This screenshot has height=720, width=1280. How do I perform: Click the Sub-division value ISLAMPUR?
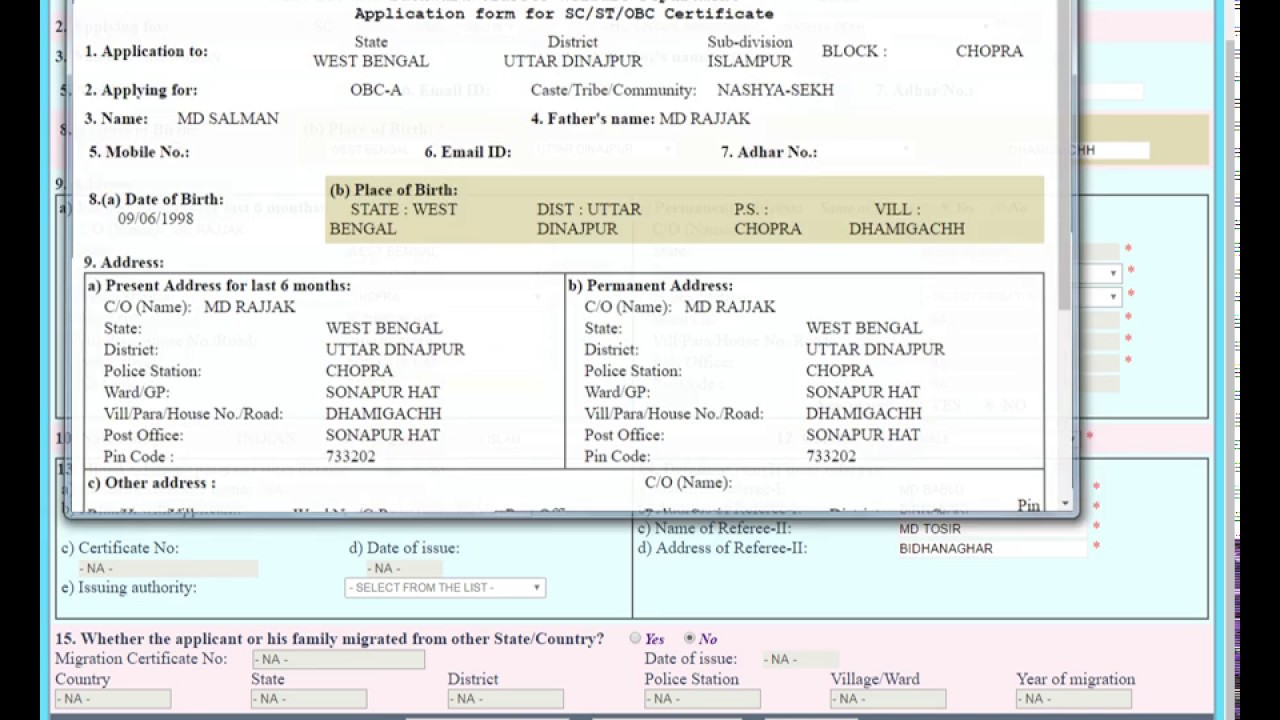click(x=750, y=61)
